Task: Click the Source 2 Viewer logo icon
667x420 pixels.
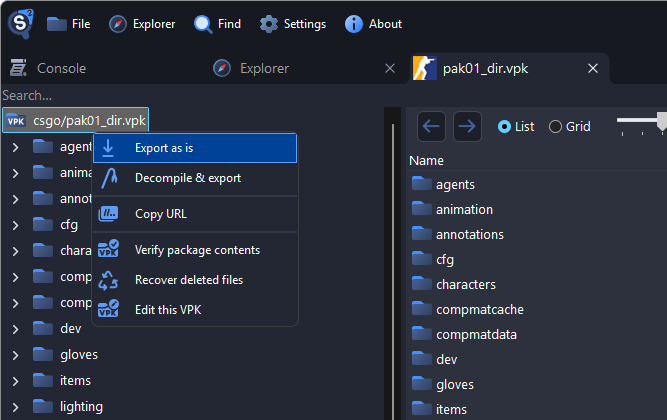Action: [x=20, y=23]
